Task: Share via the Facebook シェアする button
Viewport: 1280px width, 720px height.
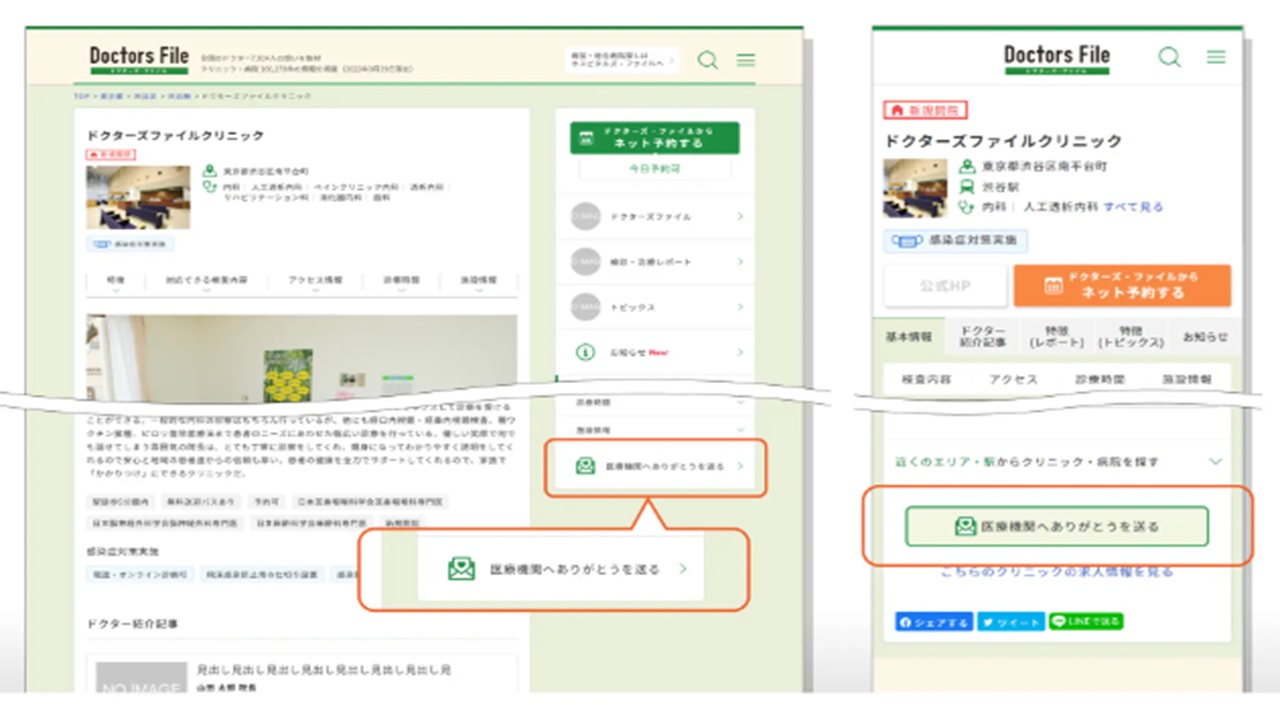Action: 934,622
